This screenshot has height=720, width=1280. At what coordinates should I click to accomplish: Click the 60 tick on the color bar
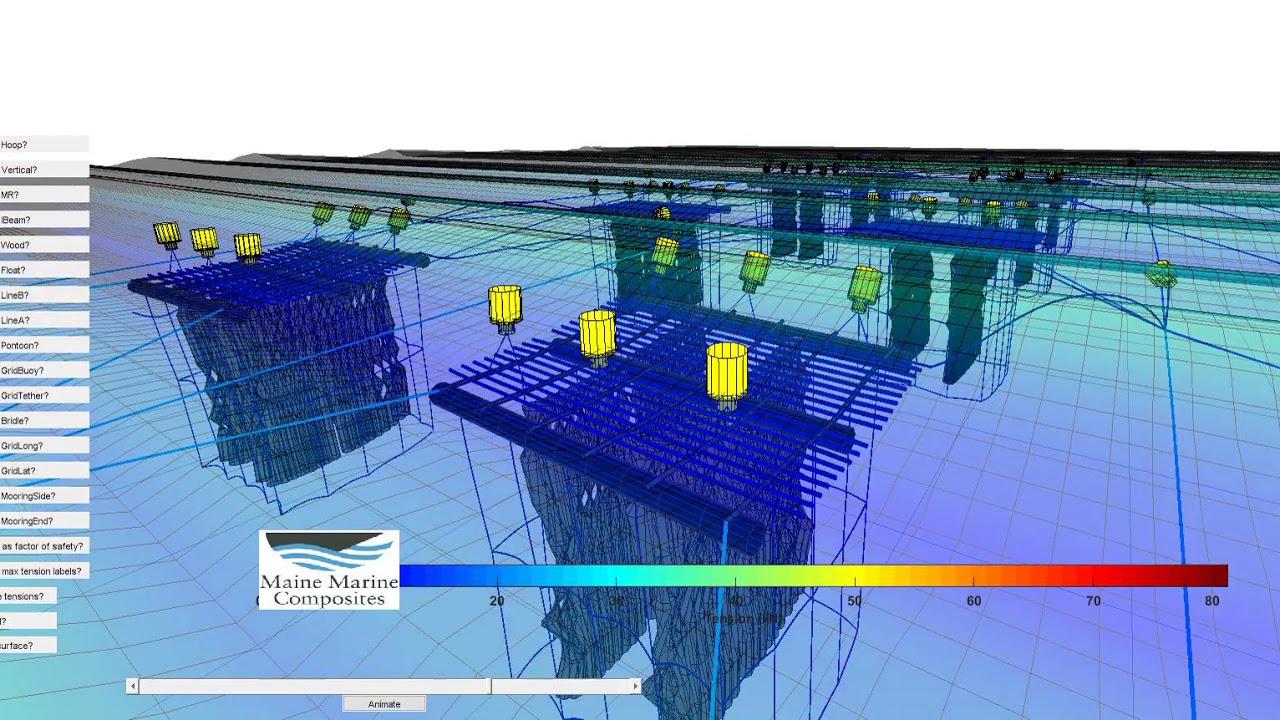(974, 601)
